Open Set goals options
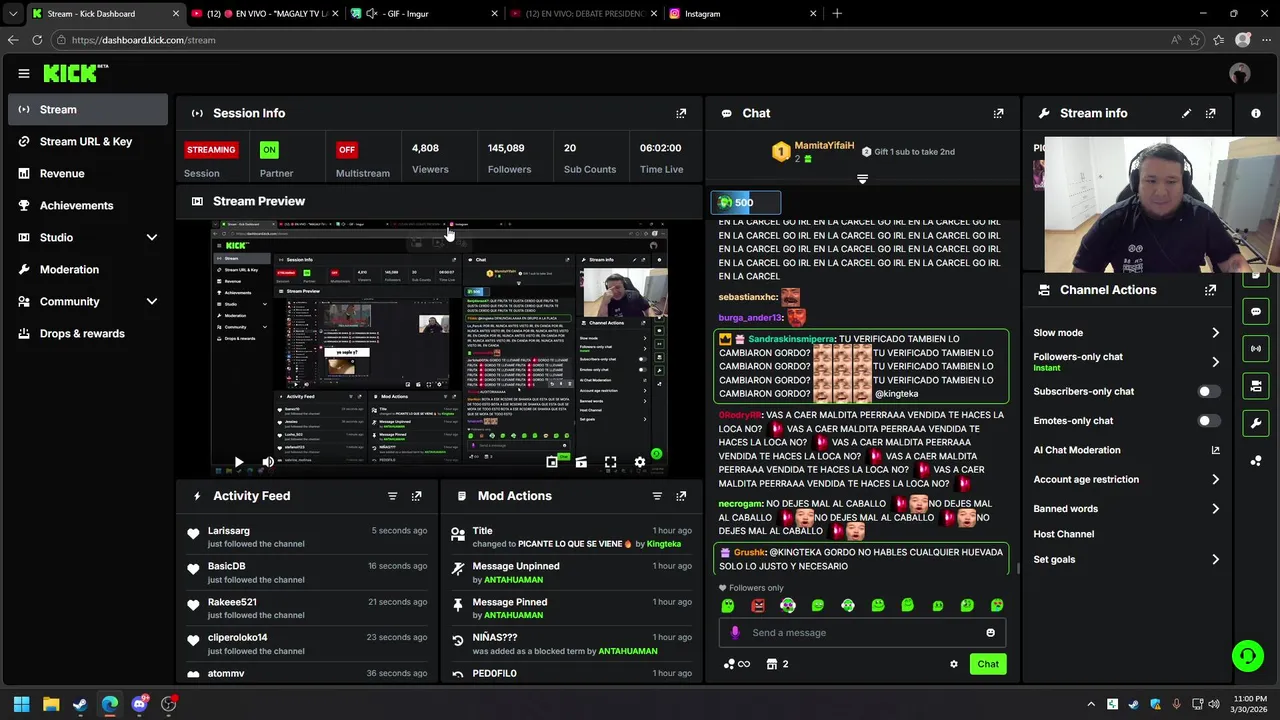 click(1127, 560)
